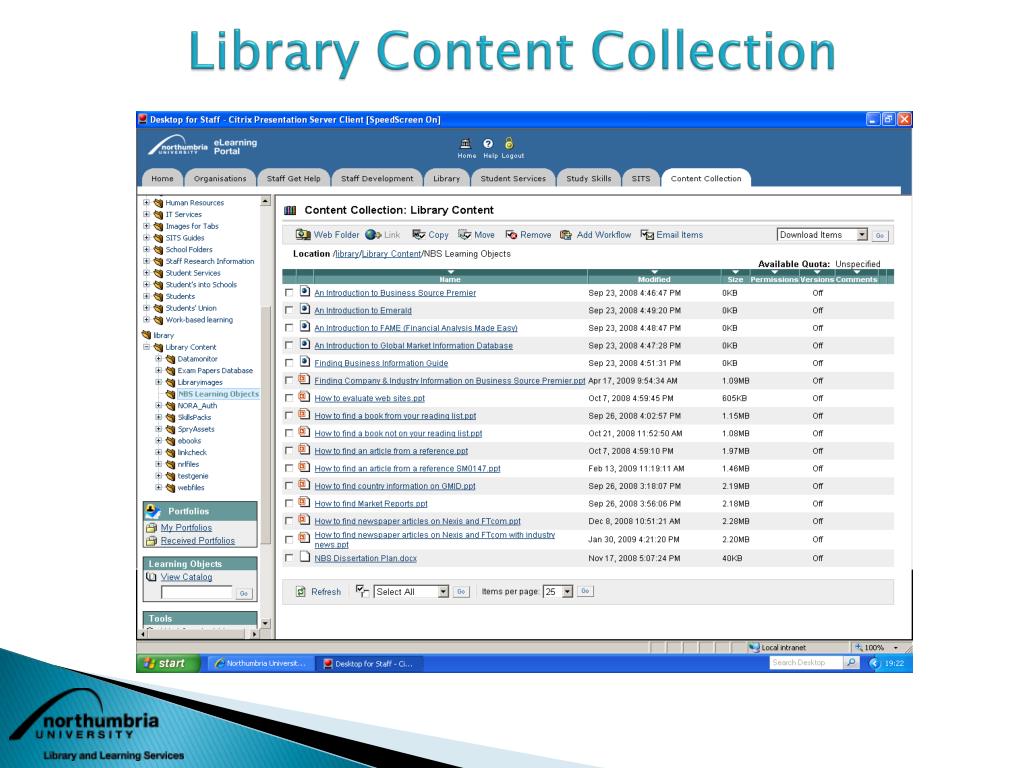Switch to the Organisations tab
This screenshot has width=1024, height=768.
[x=220, y=178]
